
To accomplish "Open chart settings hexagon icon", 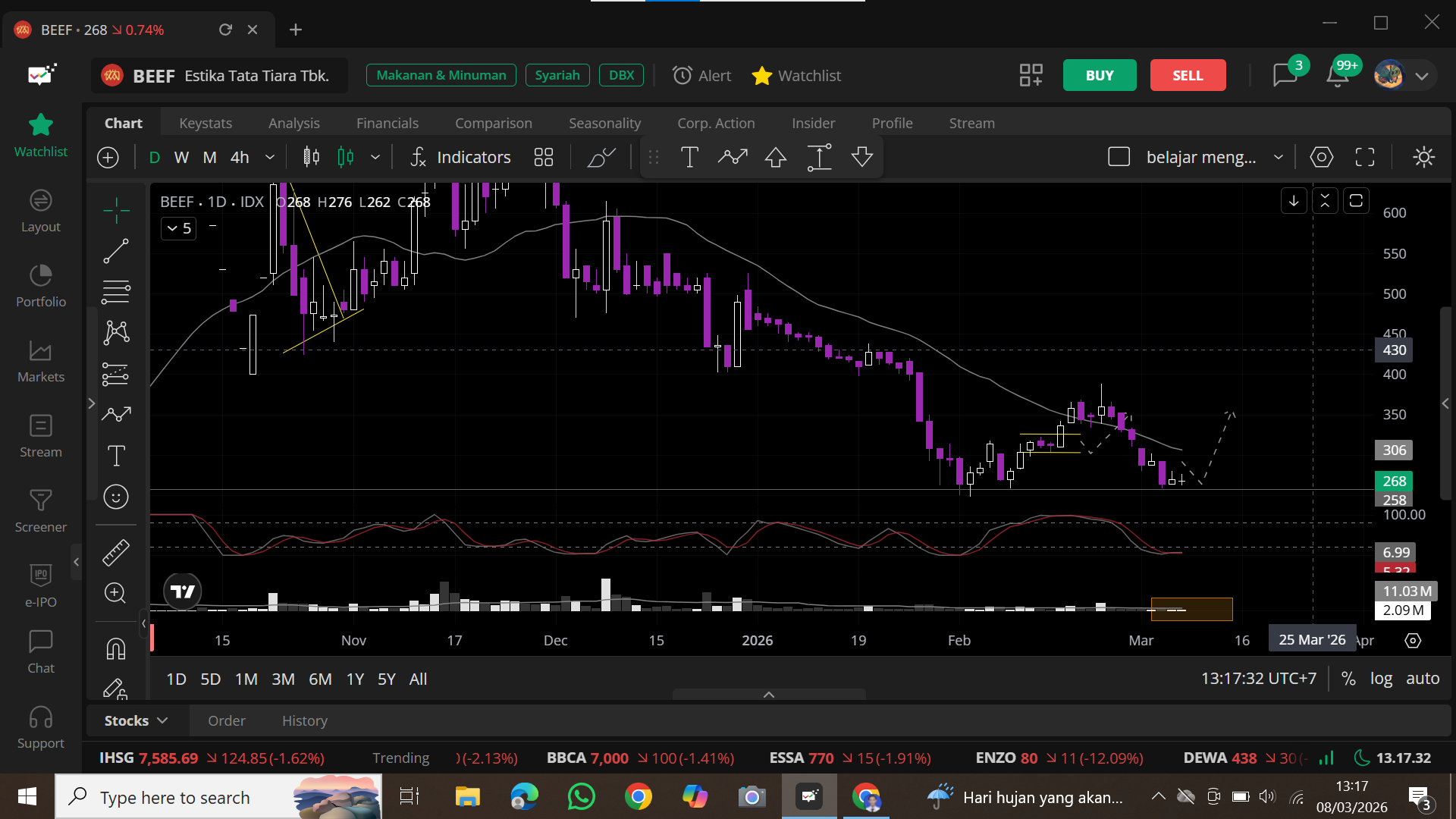I will point(1322,157).
